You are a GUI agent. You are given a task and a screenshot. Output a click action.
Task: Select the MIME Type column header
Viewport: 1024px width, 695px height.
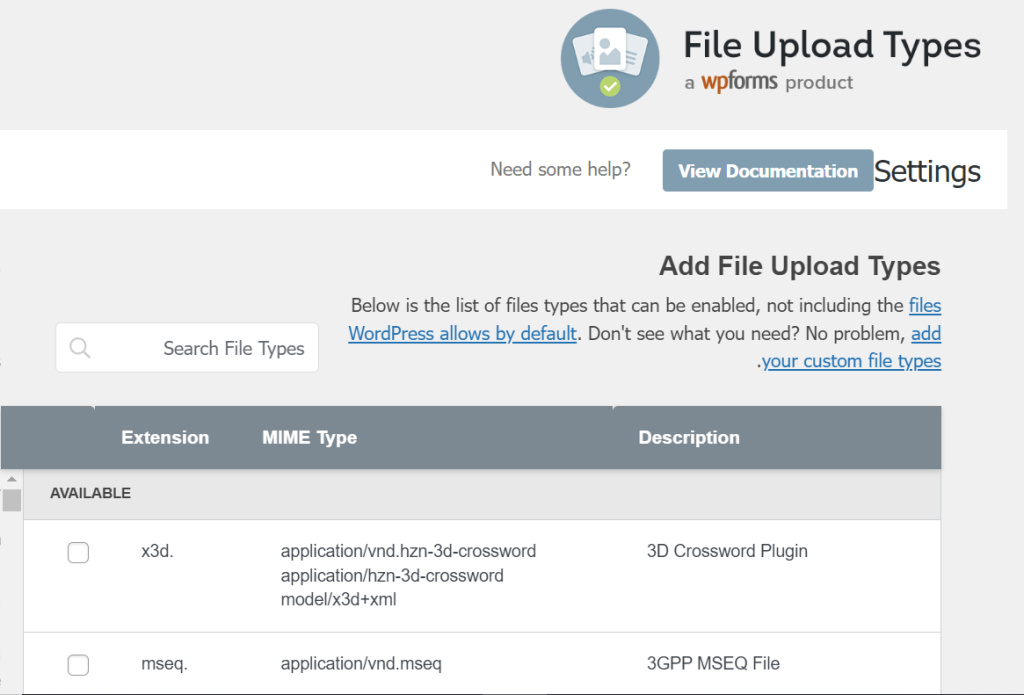coord(309,438)
